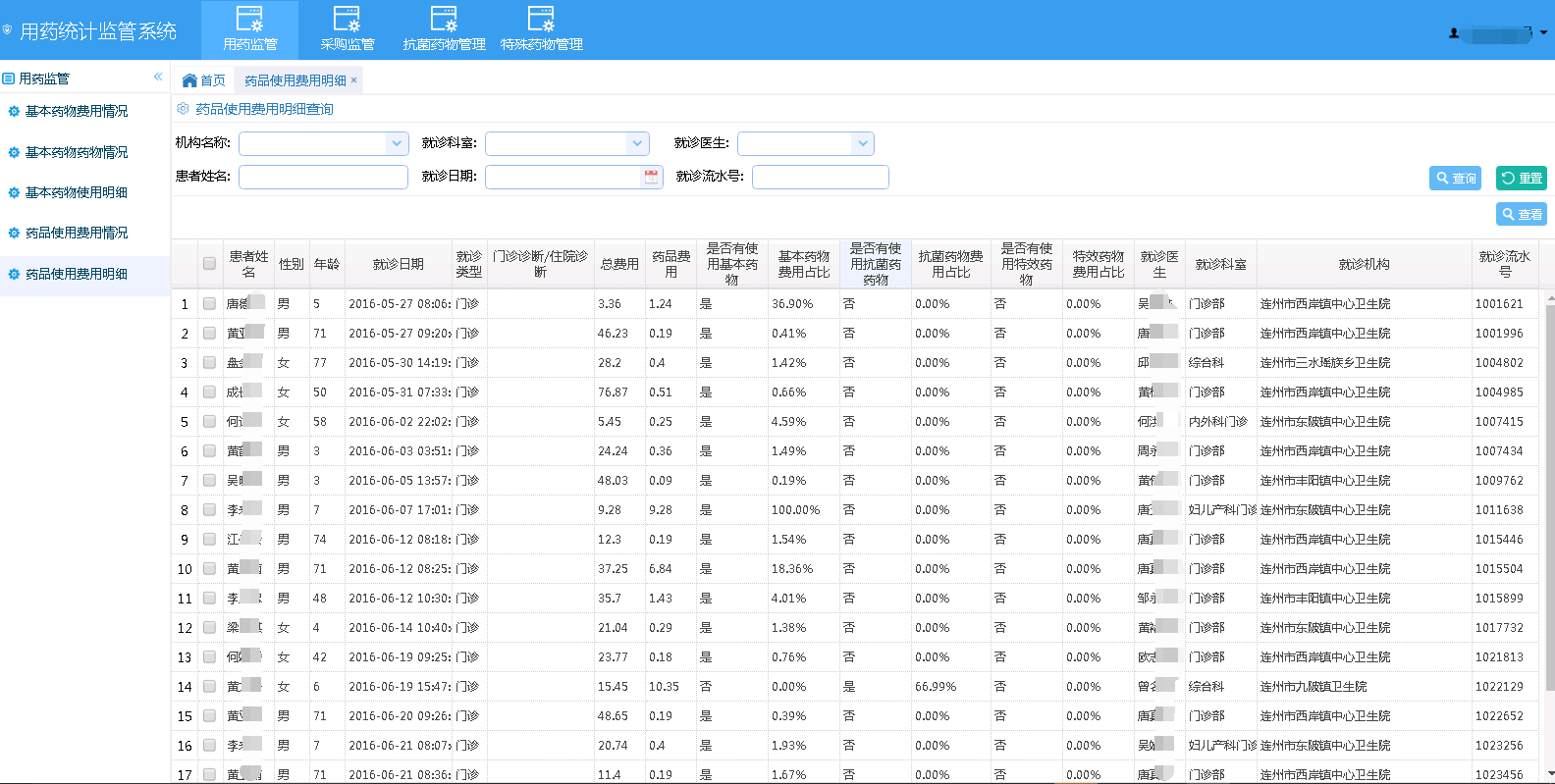
Task: Check the select-all checkbox in table header
Action: coord(209,264)
